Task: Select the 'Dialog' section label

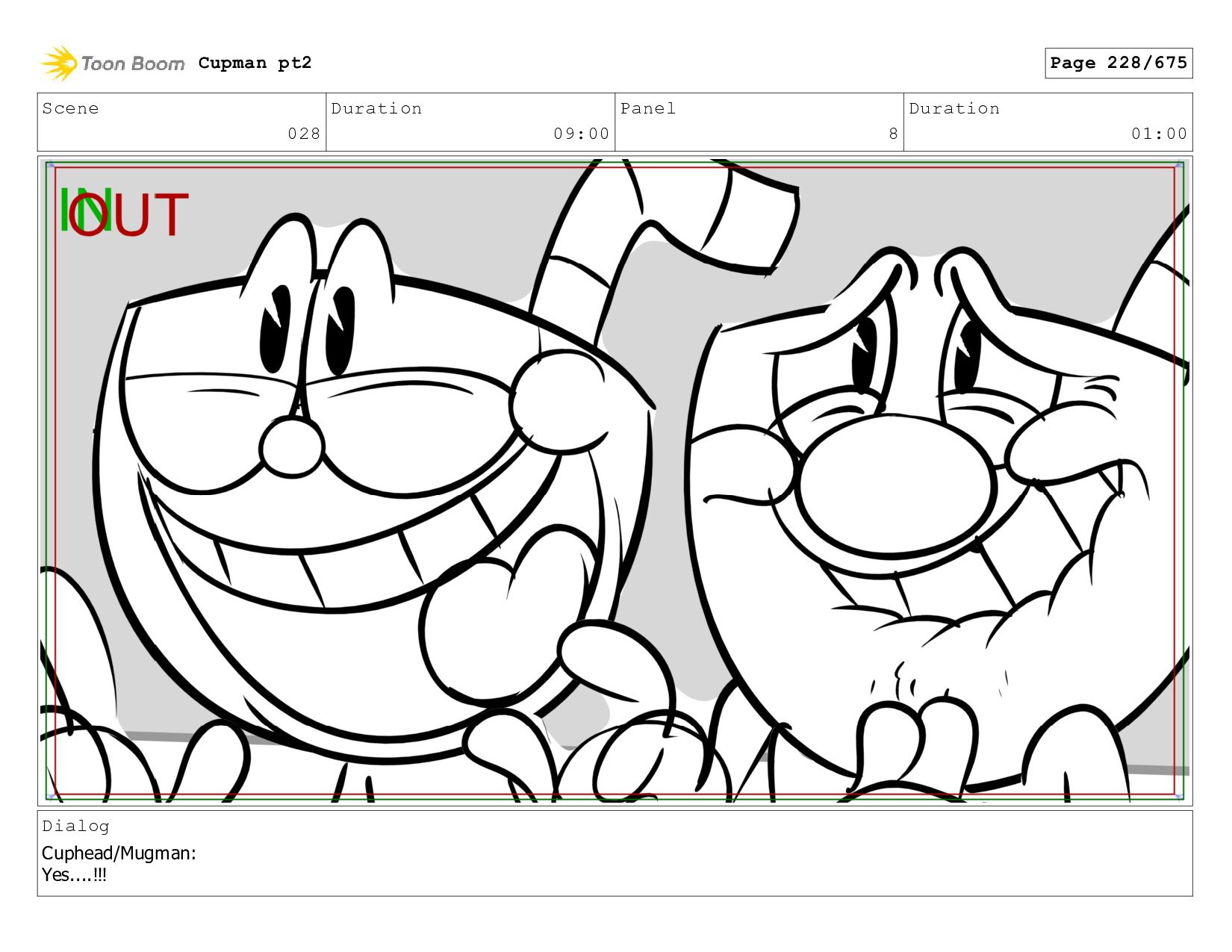Action: pos(75,826)
